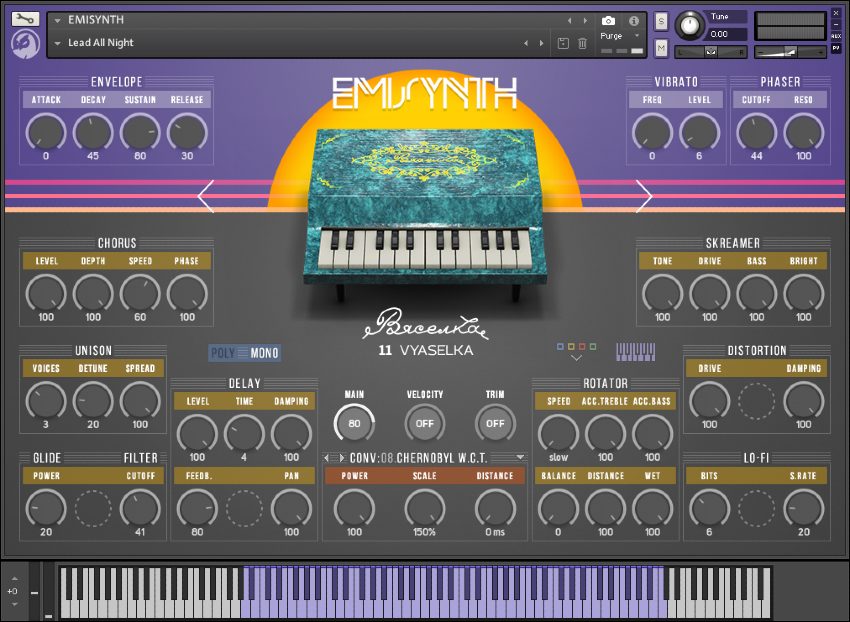This screenshot has height=622, width=850.
Task: Open the CONV:08.CHERNOBYL W.C.T. impulse menu
Action: pos(422,457)
